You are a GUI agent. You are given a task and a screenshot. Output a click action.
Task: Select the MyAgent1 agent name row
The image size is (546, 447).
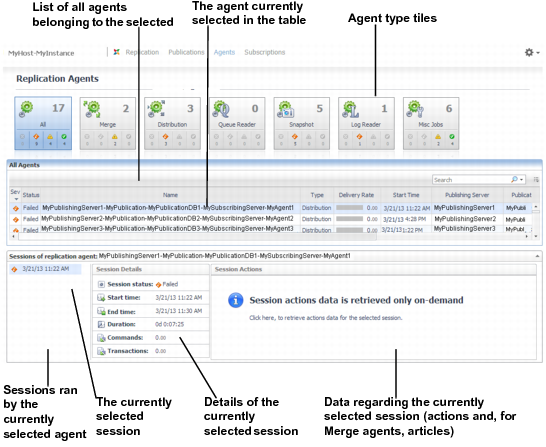pos(168,207)
